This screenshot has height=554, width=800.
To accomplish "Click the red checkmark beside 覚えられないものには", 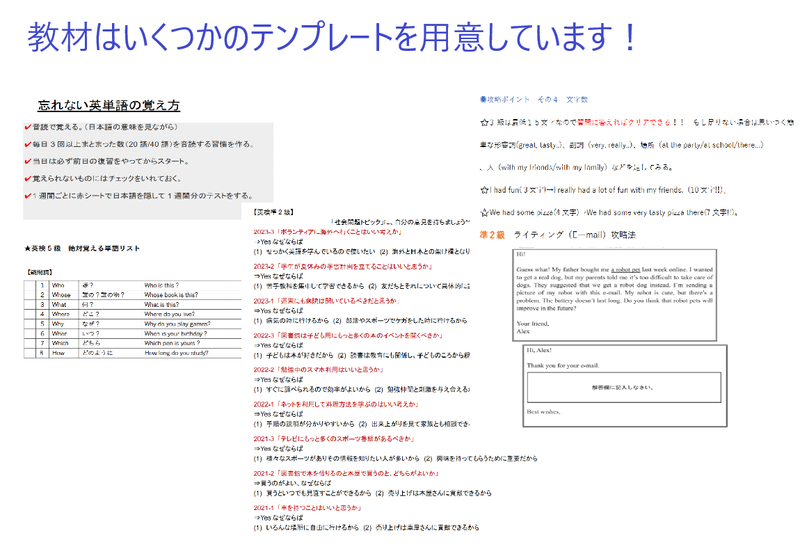I will (27, 178).
